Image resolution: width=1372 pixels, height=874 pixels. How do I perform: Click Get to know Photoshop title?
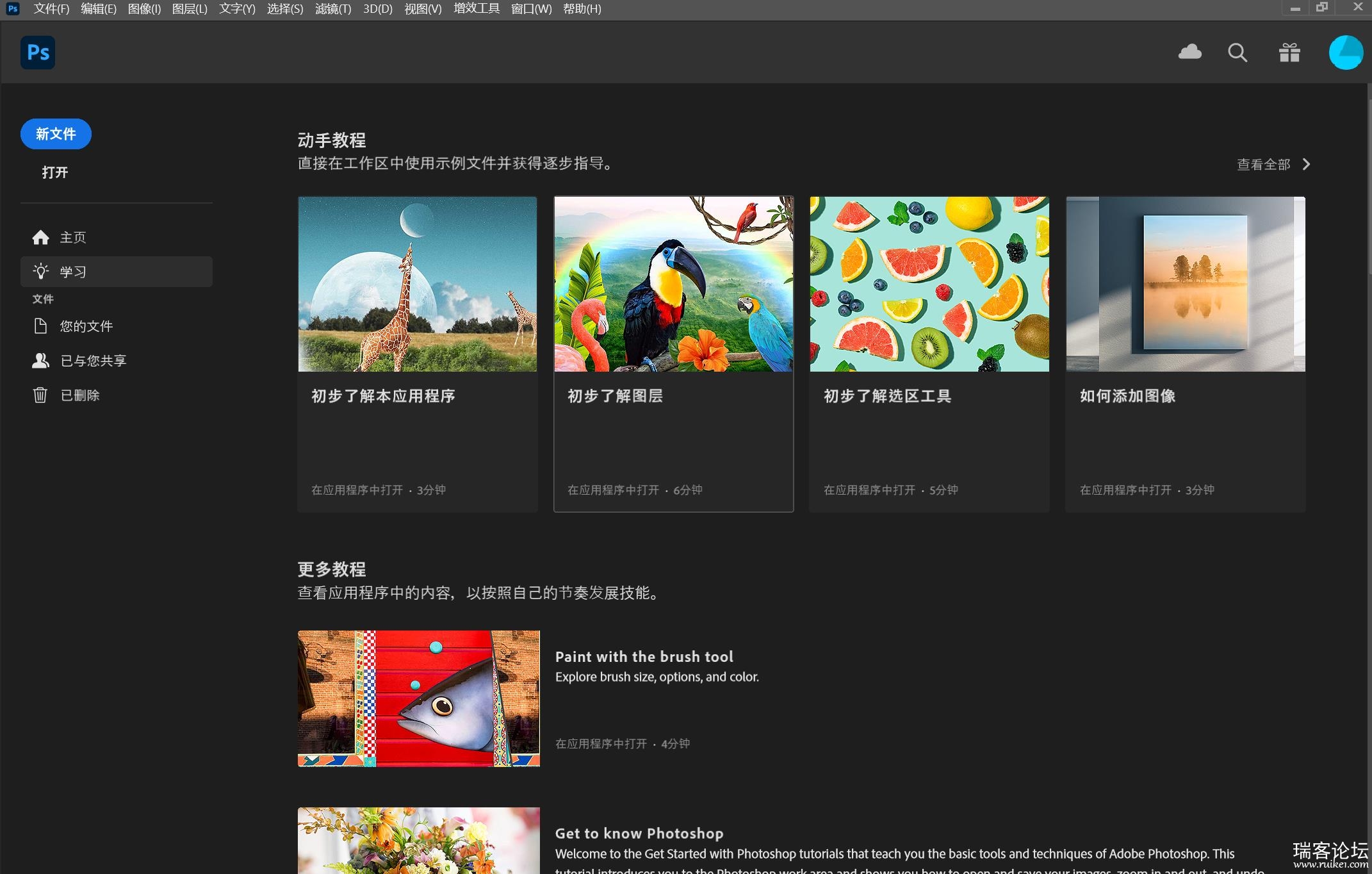pyautogui.click(x=639, y=834)
